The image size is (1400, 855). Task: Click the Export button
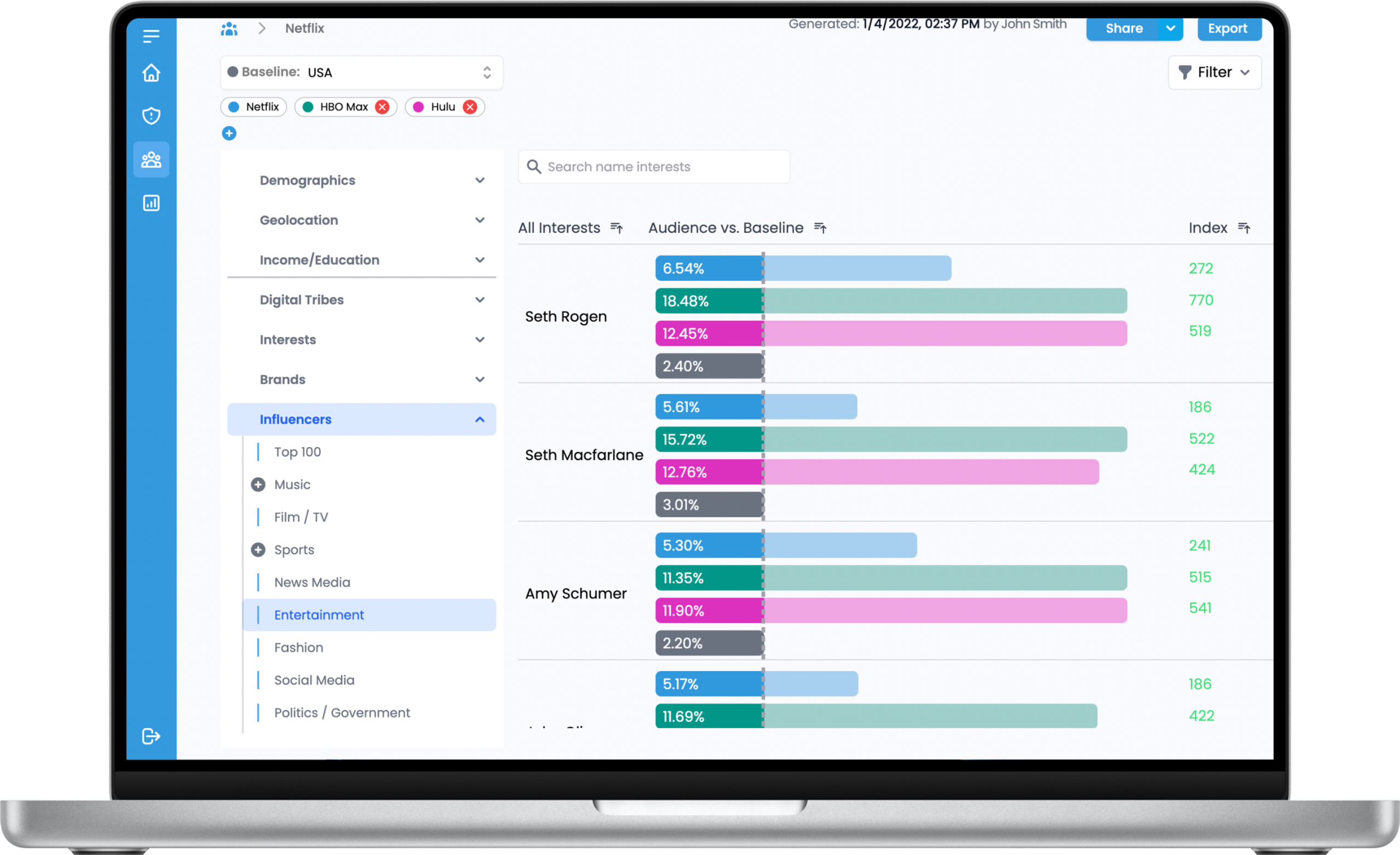pos(1227,28)
